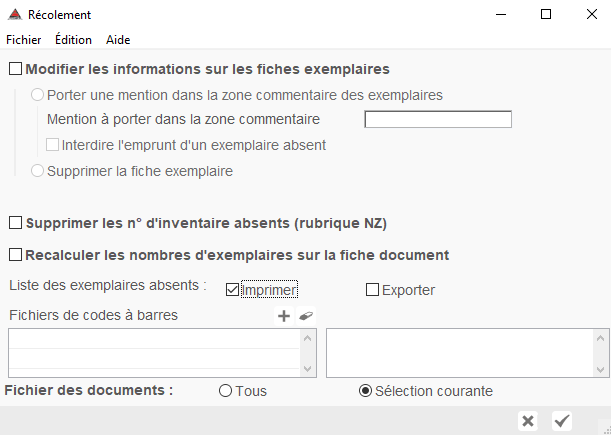Choose Sélection courante radio option

coord(365,391)
